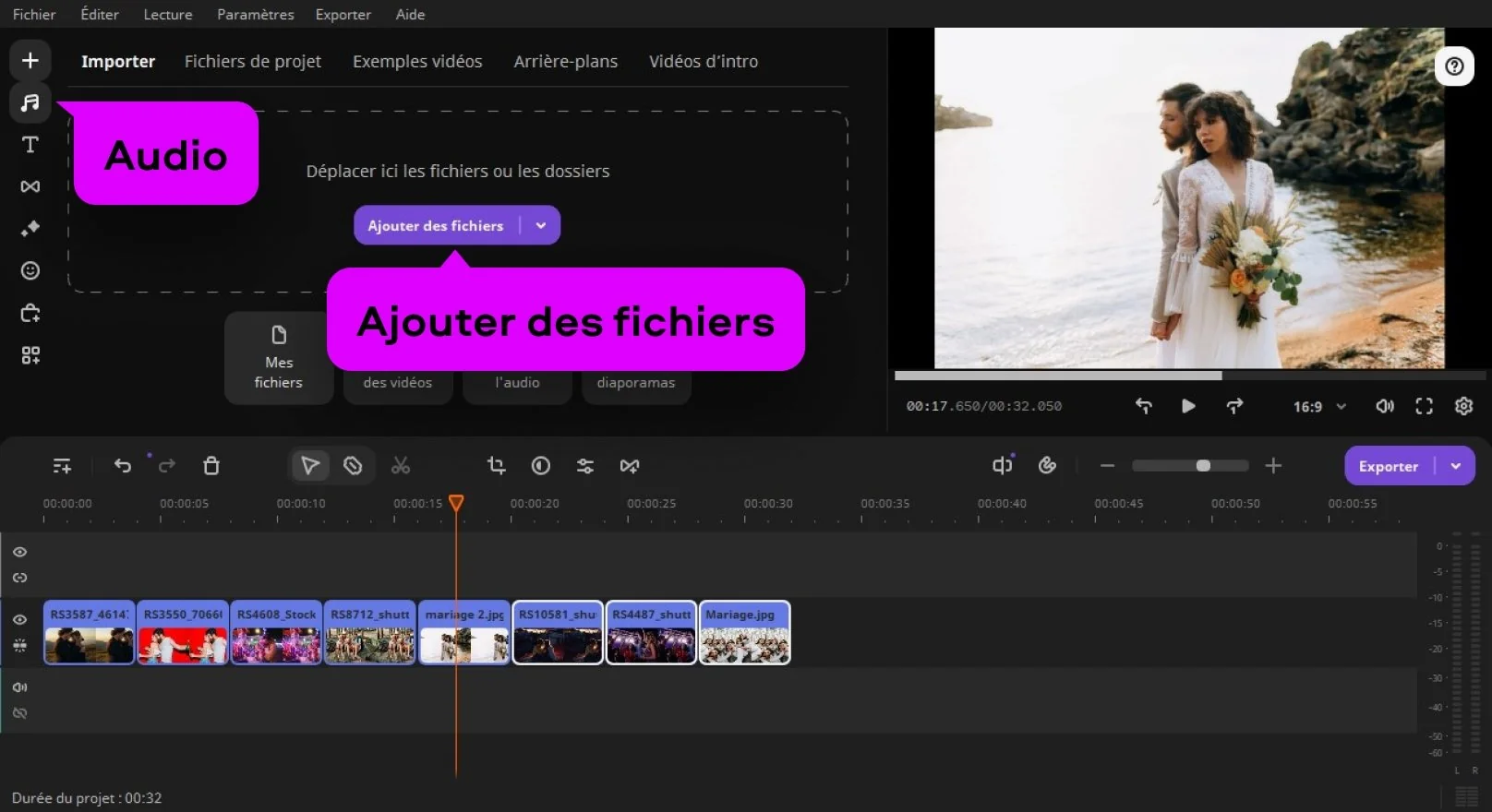This screenshot has height=812, width=1492.
Task: Mute the audio track speaker toggle
Action: point(19,687)
